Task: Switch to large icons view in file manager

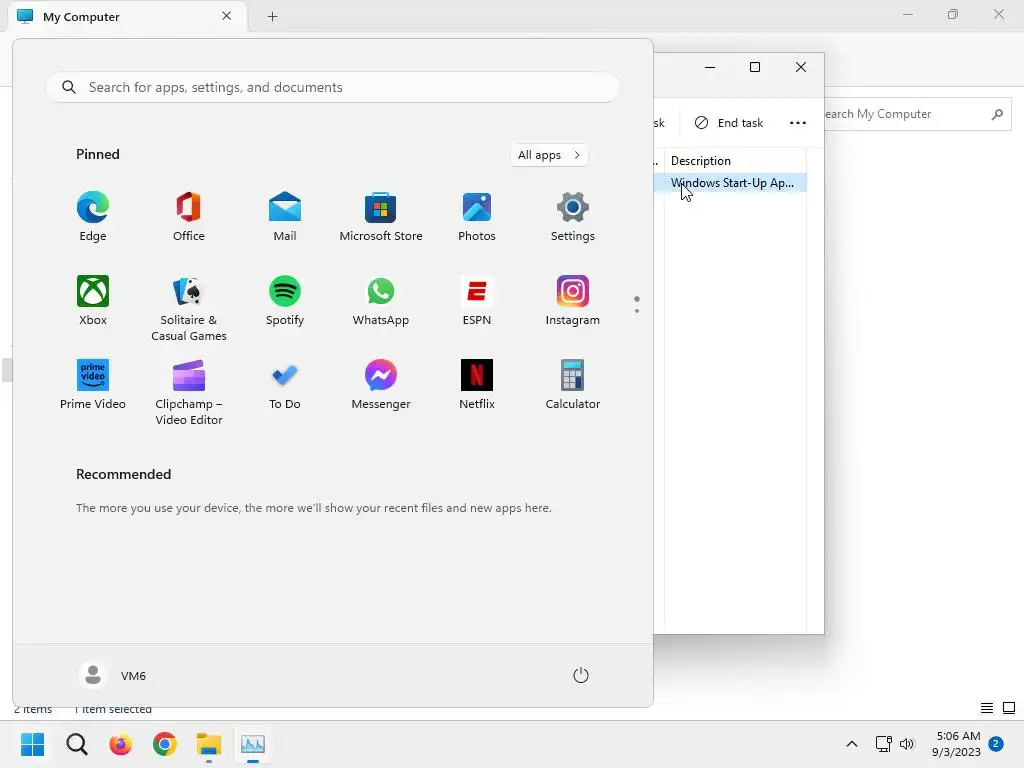Action: [1009, 708]
